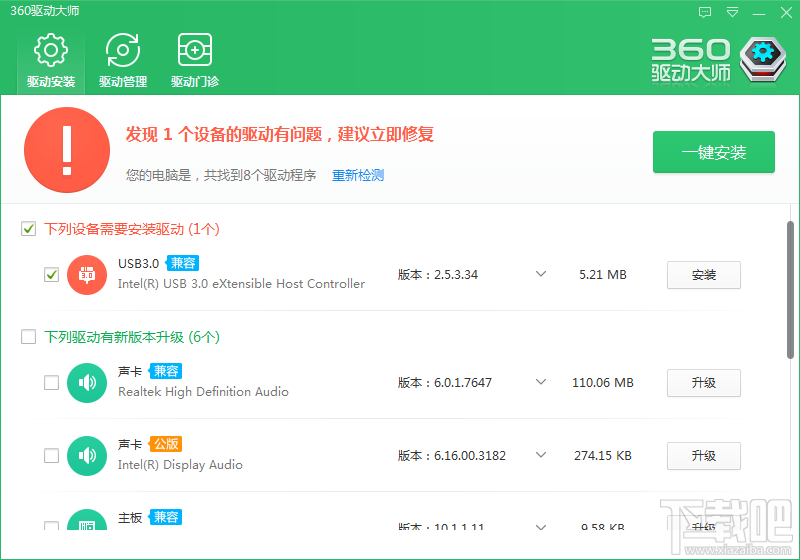The height and width of the screenshot is (560, 800).
Task: Uncheck the USB3.0 driver checkbox
Action: [x=52, y=275]
